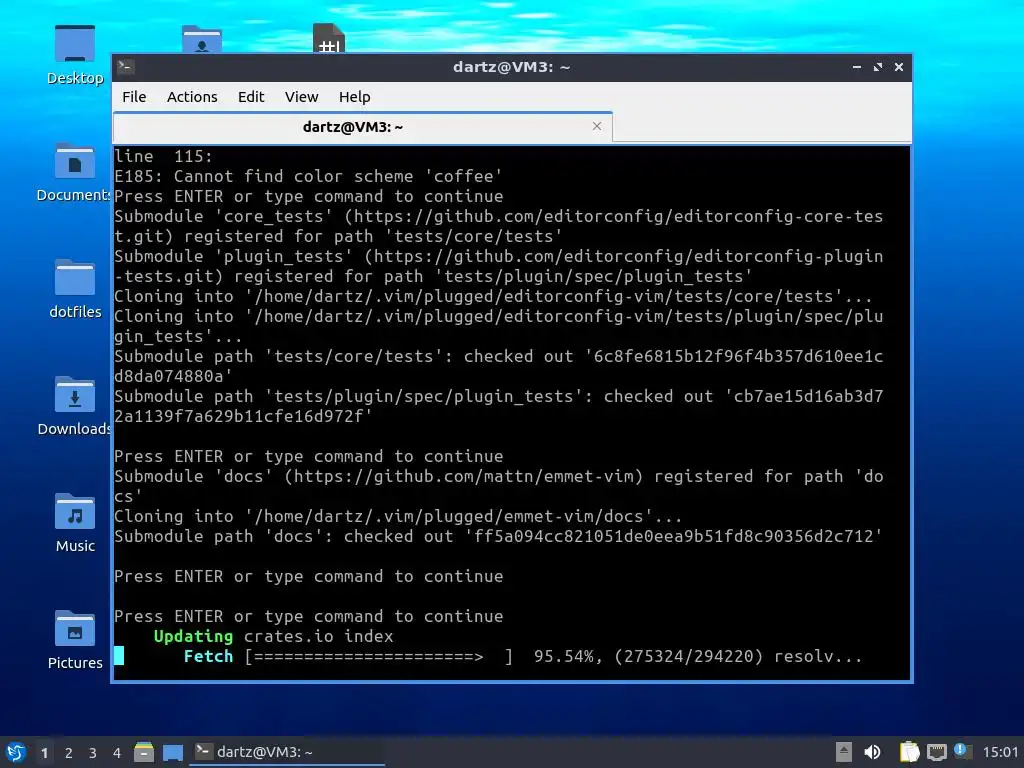Switch to workspace 2 in the pager

pos(69,753)
